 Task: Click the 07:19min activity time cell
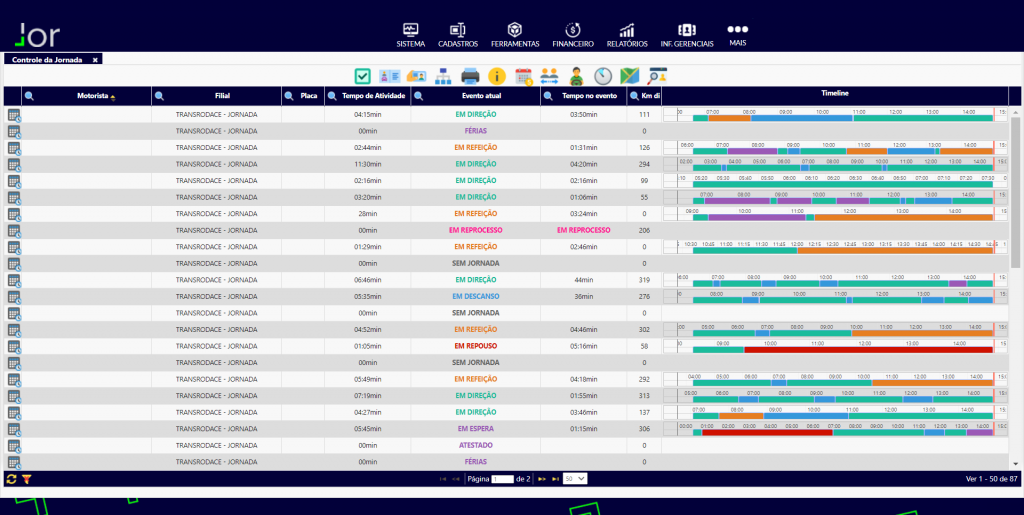pyautogui.click(x=368, y=396)
